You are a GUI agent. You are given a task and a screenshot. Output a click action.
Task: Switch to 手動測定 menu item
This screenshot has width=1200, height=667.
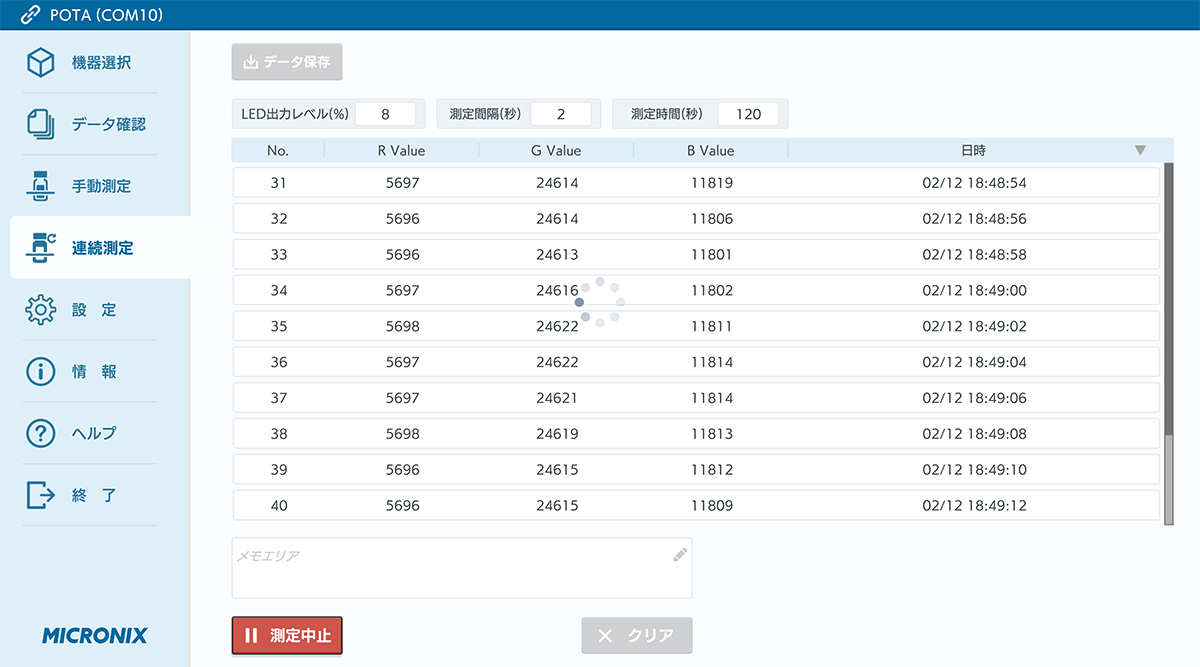[x=100, y=186]
